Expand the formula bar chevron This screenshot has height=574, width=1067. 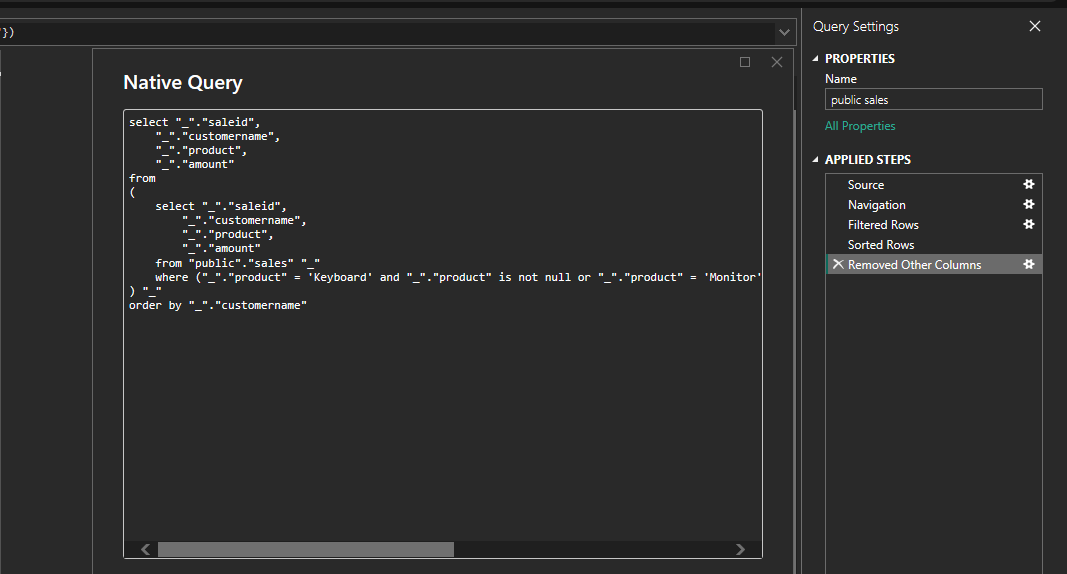pos(784,33)
